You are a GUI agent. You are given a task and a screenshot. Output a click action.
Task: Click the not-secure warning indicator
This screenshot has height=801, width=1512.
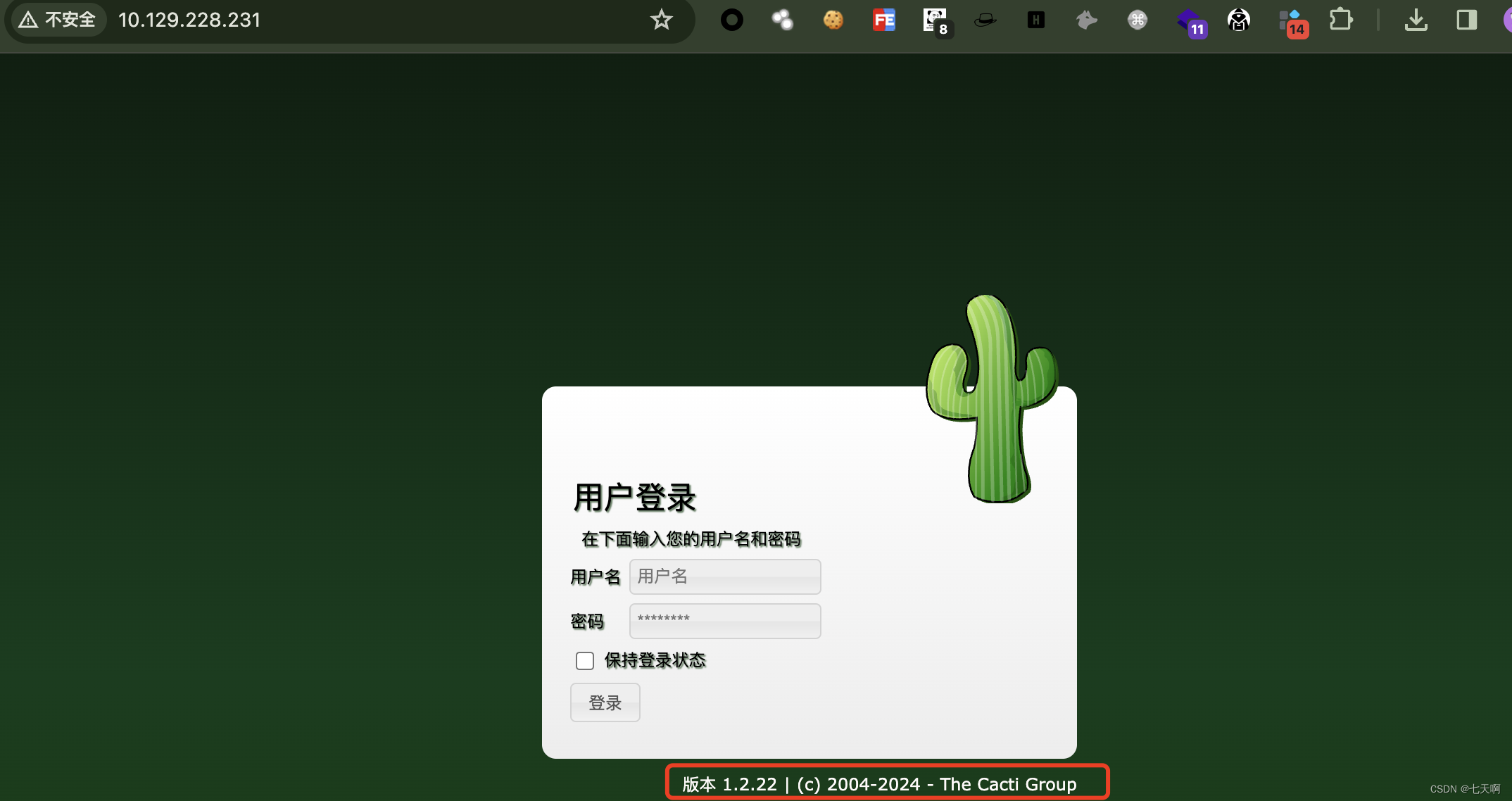click(x=57, y=20)
